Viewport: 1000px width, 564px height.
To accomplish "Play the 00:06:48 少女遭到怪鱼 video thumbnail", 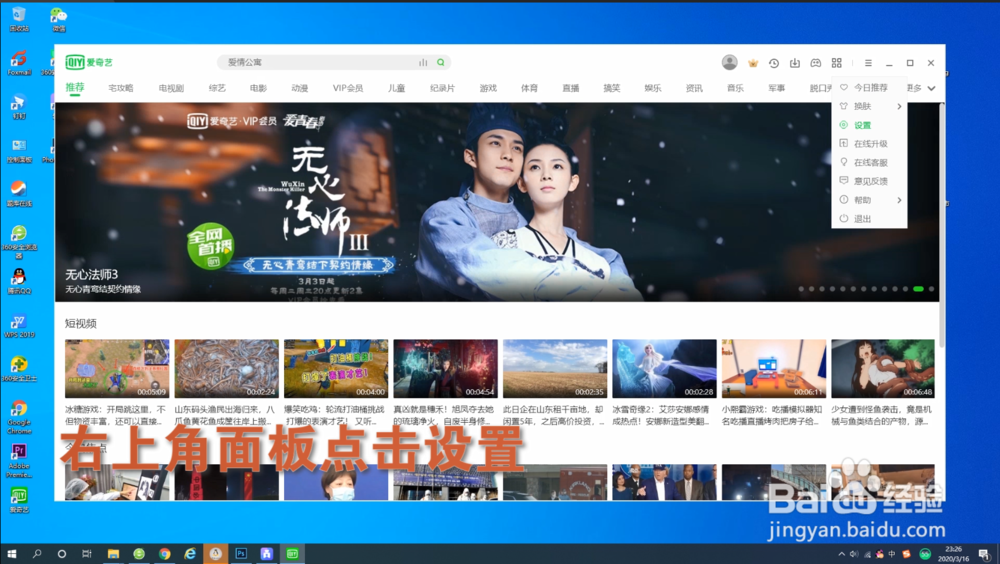I will click(883, 368).
